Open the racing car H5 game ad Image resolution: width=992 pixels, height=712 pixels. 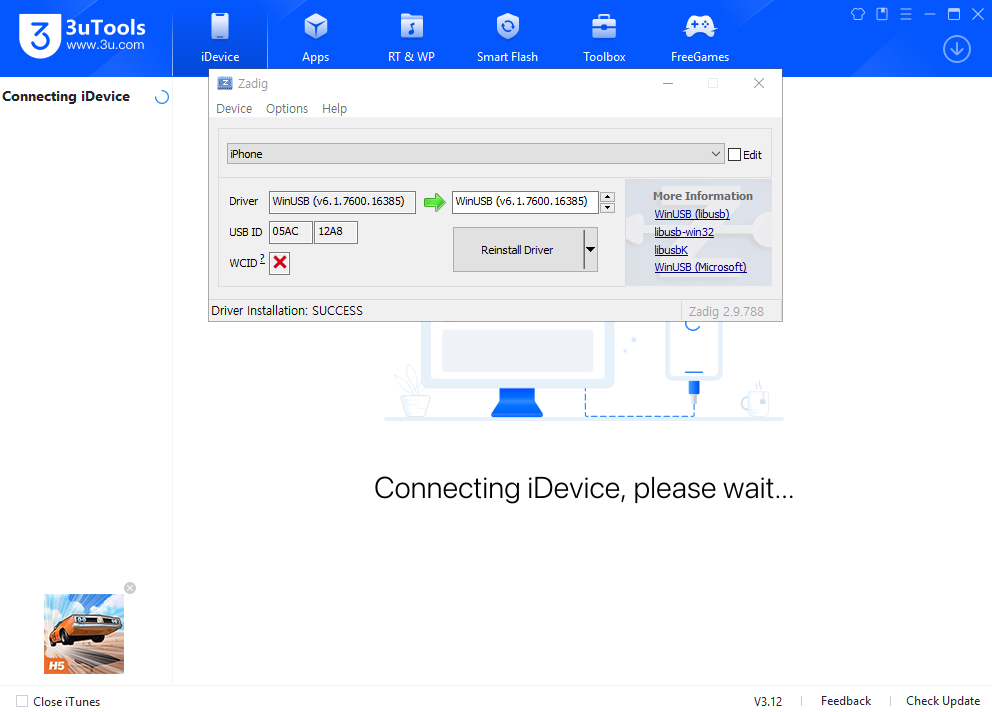[x=84, y=634]
